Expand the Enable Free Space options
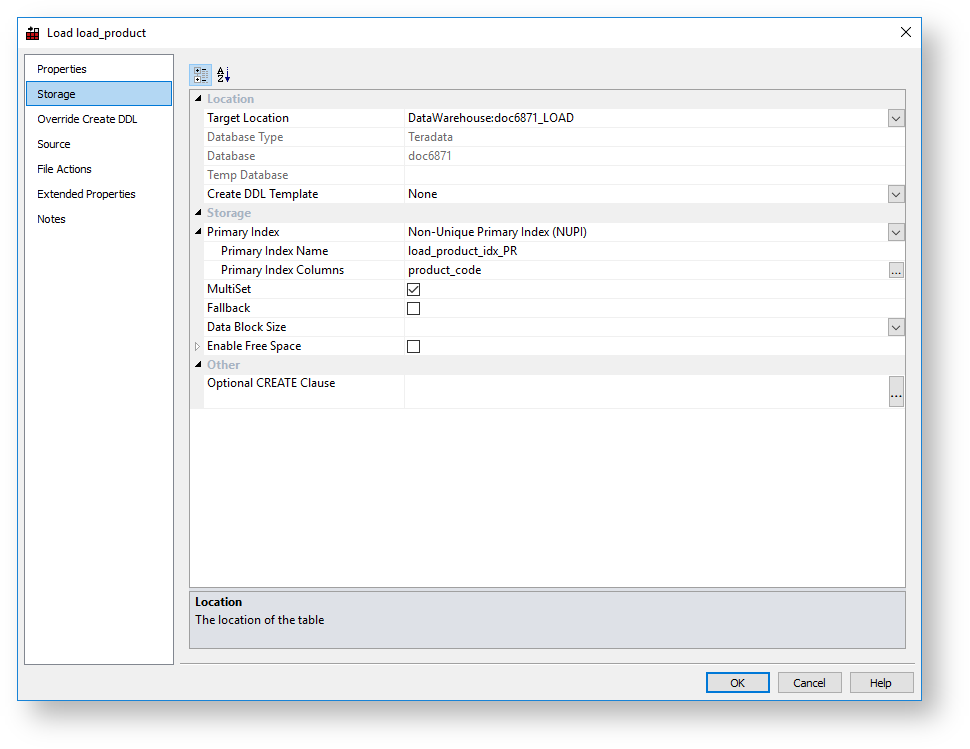The width and height of the screenshot is (970, 749). [x=197, y=346]
